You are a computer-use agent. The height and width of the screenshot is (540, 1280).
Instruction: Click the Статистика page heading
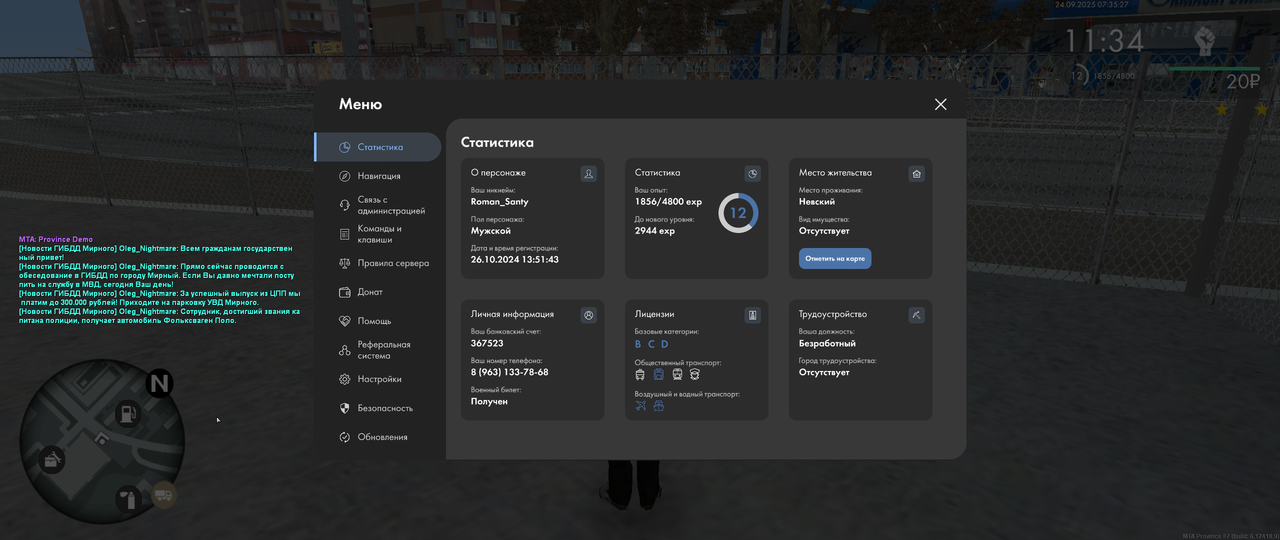(497, 143)
